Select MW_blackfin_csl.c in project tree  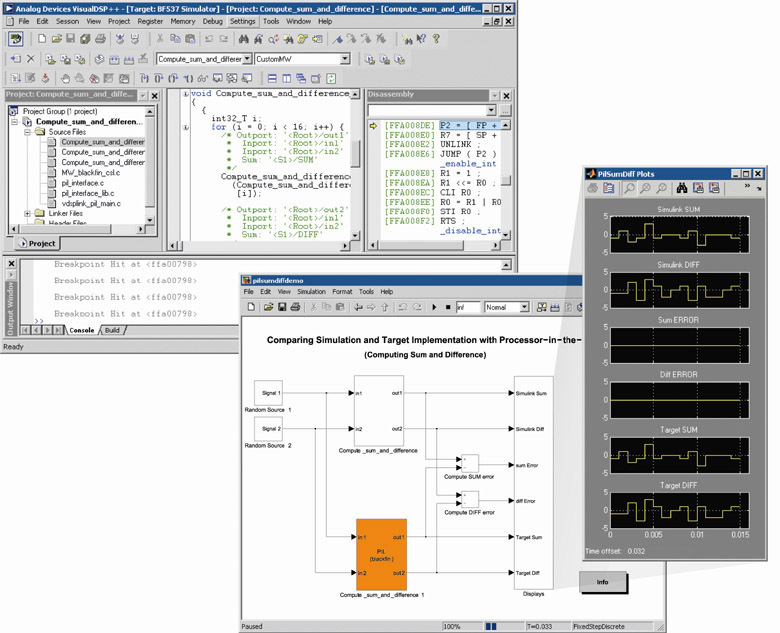pyautogui.click(x=91, y=173)
